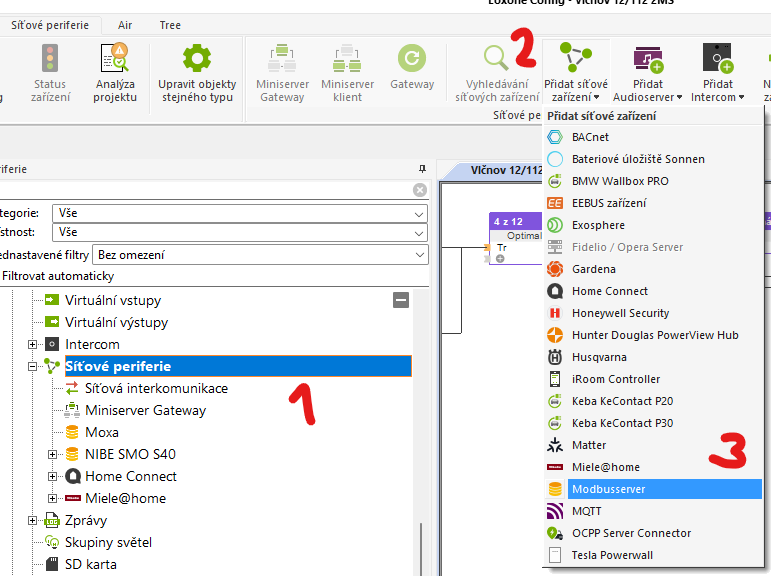Click the 4 z 12 block header
The width and height of the screenshot is (771, 576).
coord(516,221)
